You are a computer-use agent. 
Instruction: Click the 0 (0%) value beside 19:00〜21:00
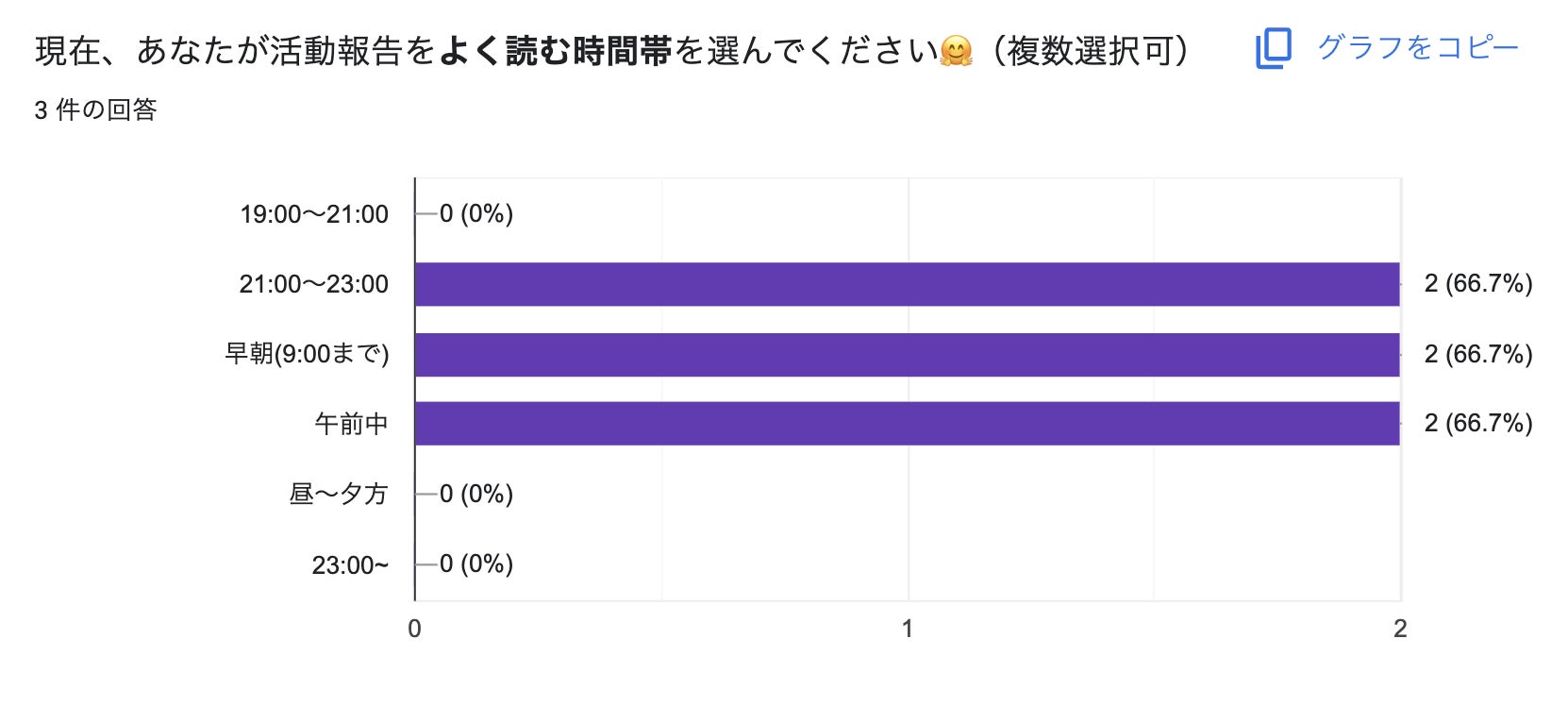(x=476, y=214)
